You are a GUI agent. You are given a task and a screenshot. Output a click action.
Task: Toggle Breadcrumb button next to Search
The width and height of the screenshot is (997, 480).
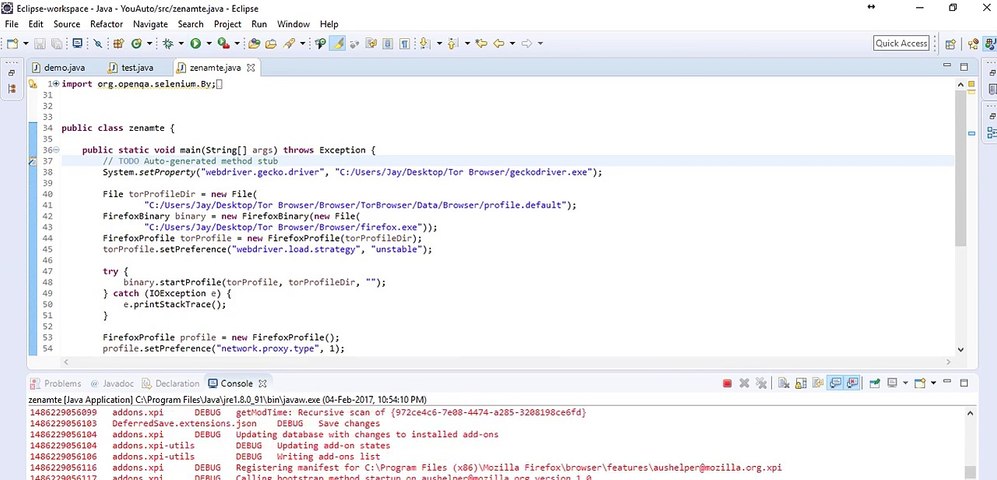tap(319, 43)
